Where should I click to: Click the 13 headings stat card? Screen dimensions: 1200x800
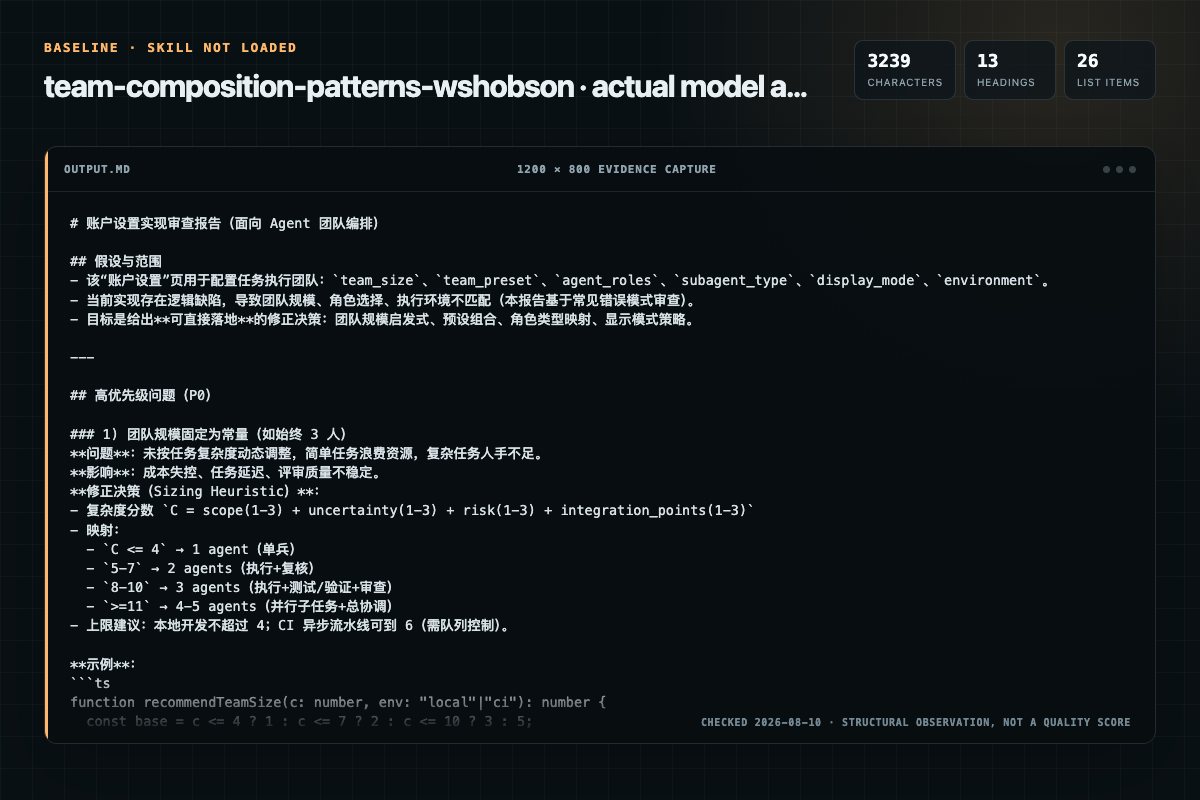1009,70
